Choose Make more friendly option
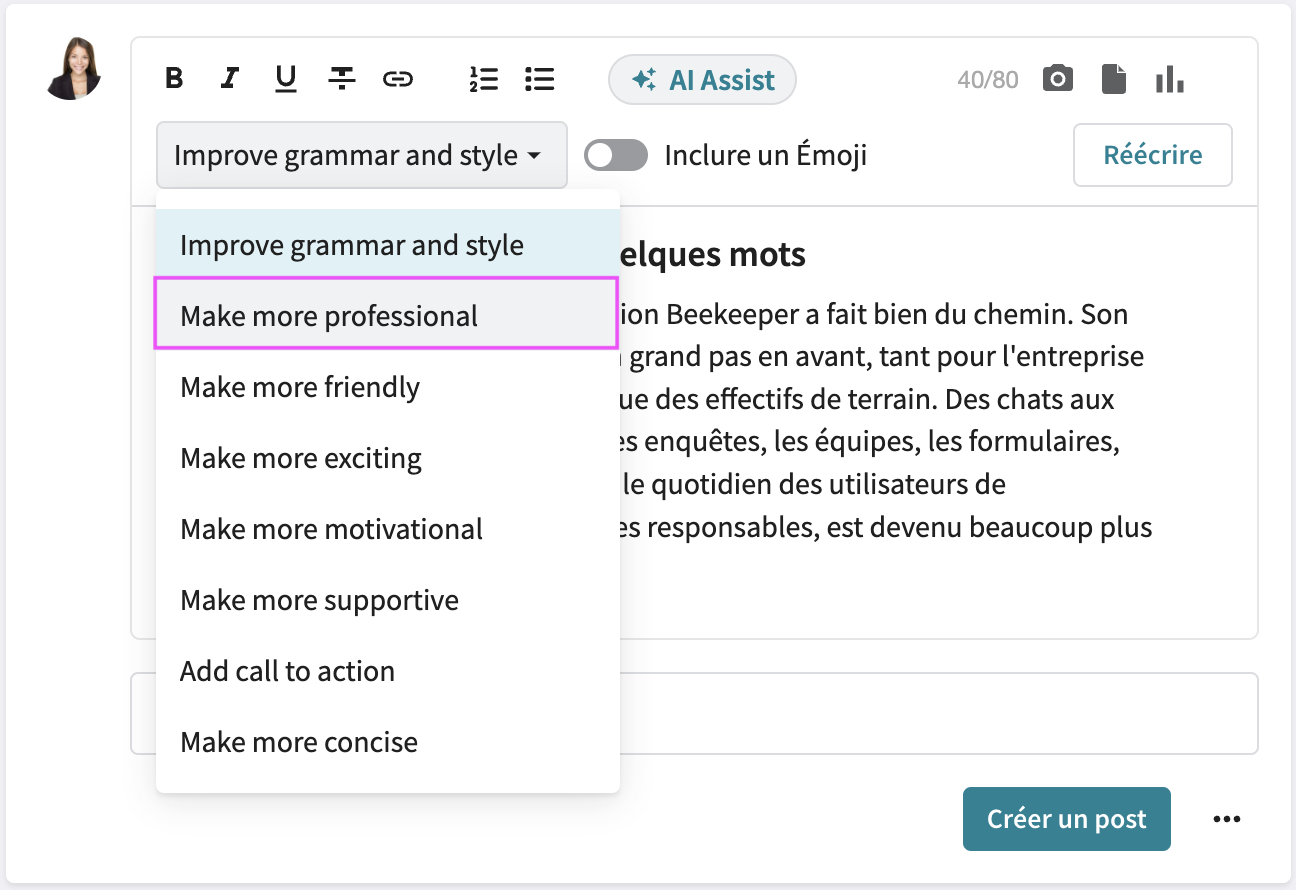The width and height of the screenshot is (1296, 890). click(300, 387)
